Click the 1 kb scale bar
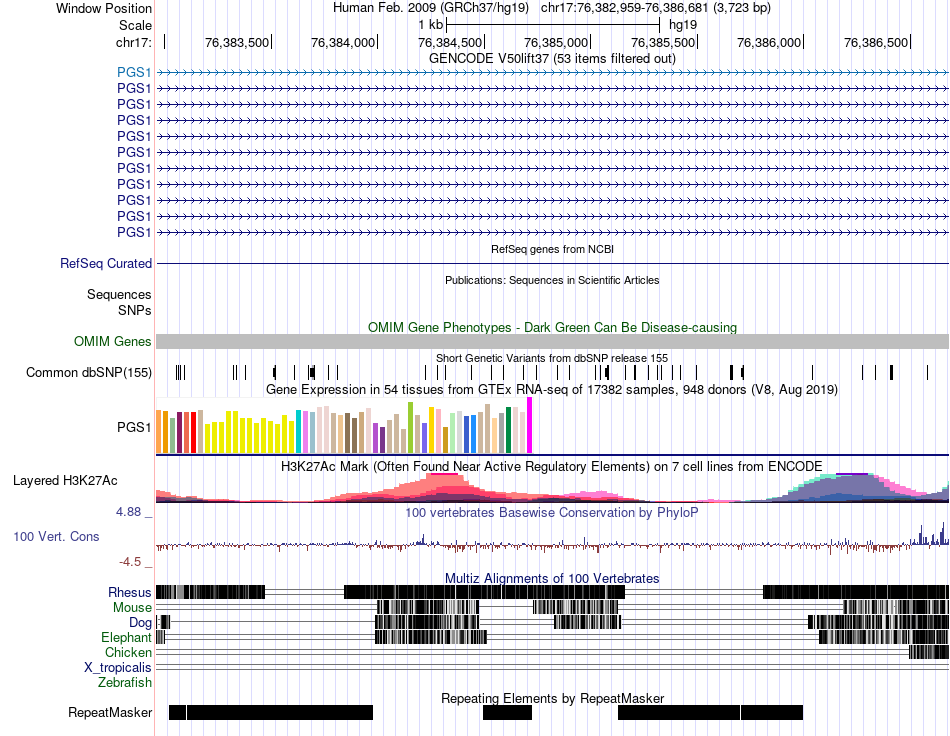This screenshot has height=736, width=950. (x=553, y=25)
